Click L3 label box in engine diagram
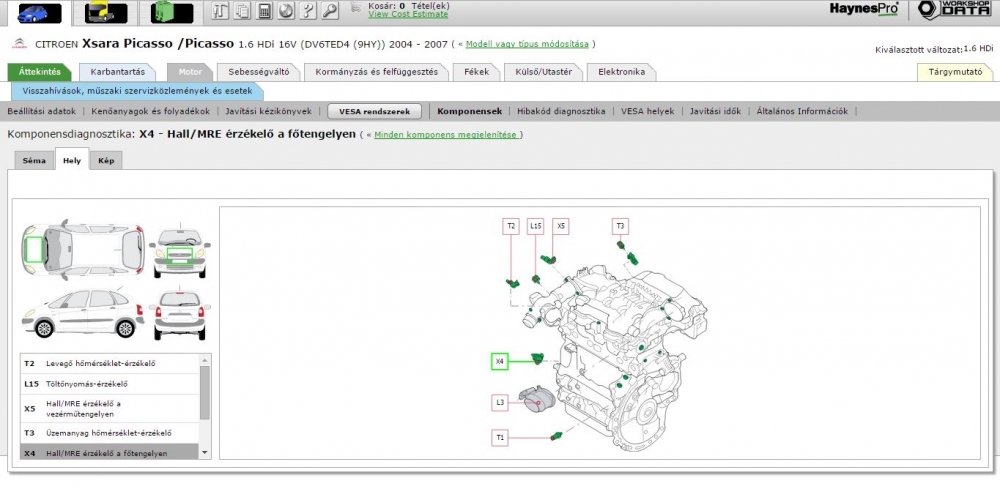The height and width of the screenshot is (489, 1000). pos(500,403)
